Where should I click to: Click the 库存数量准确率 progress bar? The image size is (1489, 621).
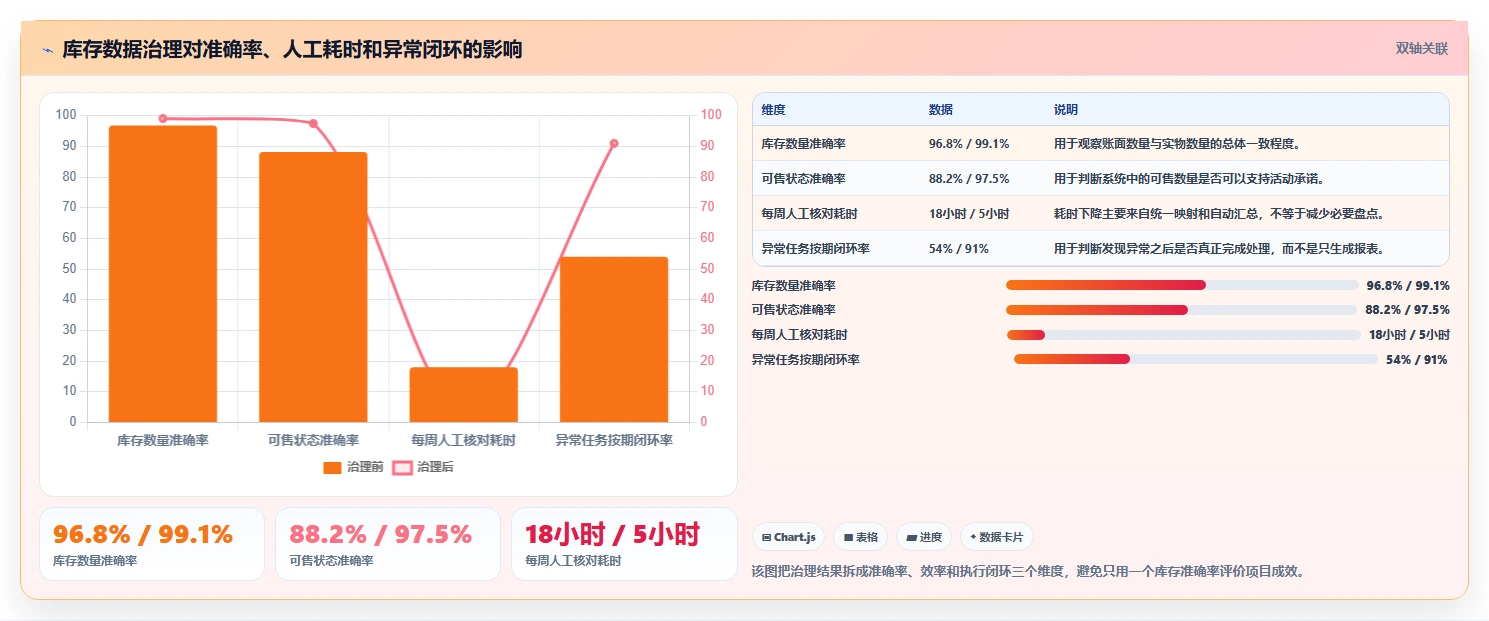pos(1182,285)
